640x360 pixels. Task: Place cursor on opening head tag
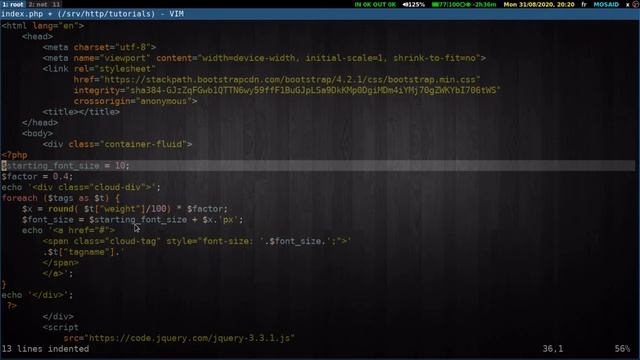pyautogui.click(x=38, y=36)
